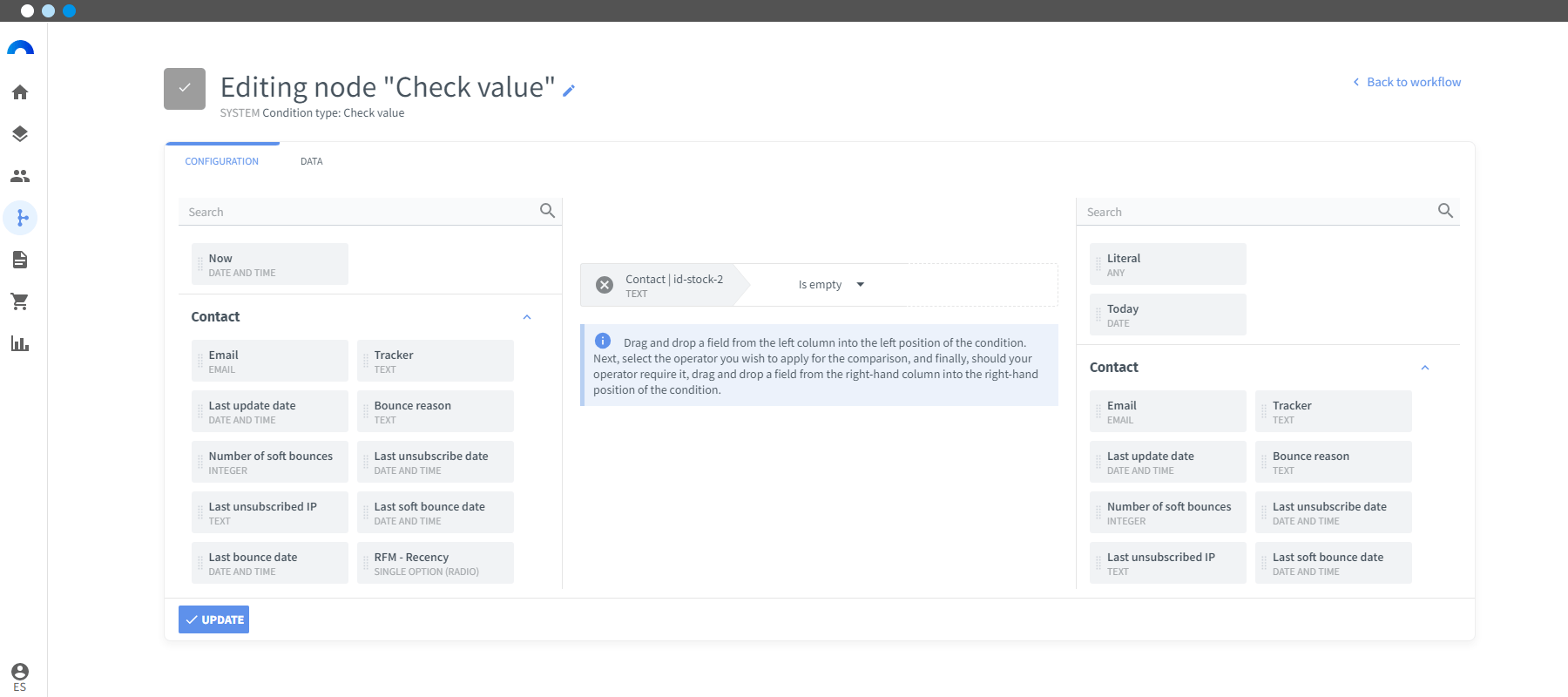This screenshot has height=697, width=1568.
Task: Click the Contact | id-stock-2 condition chip
Action: click(666, 285)
